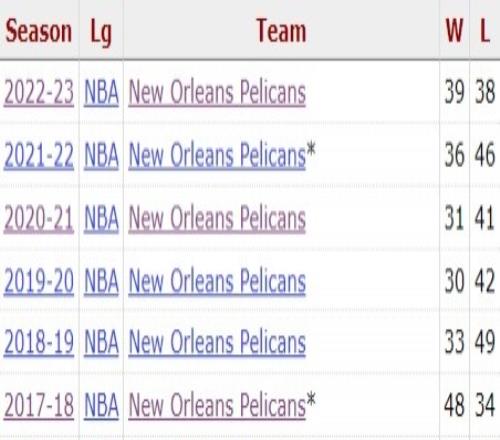Open the 2021-22 season link
The image size is (500, 440).
pos(39,155)
